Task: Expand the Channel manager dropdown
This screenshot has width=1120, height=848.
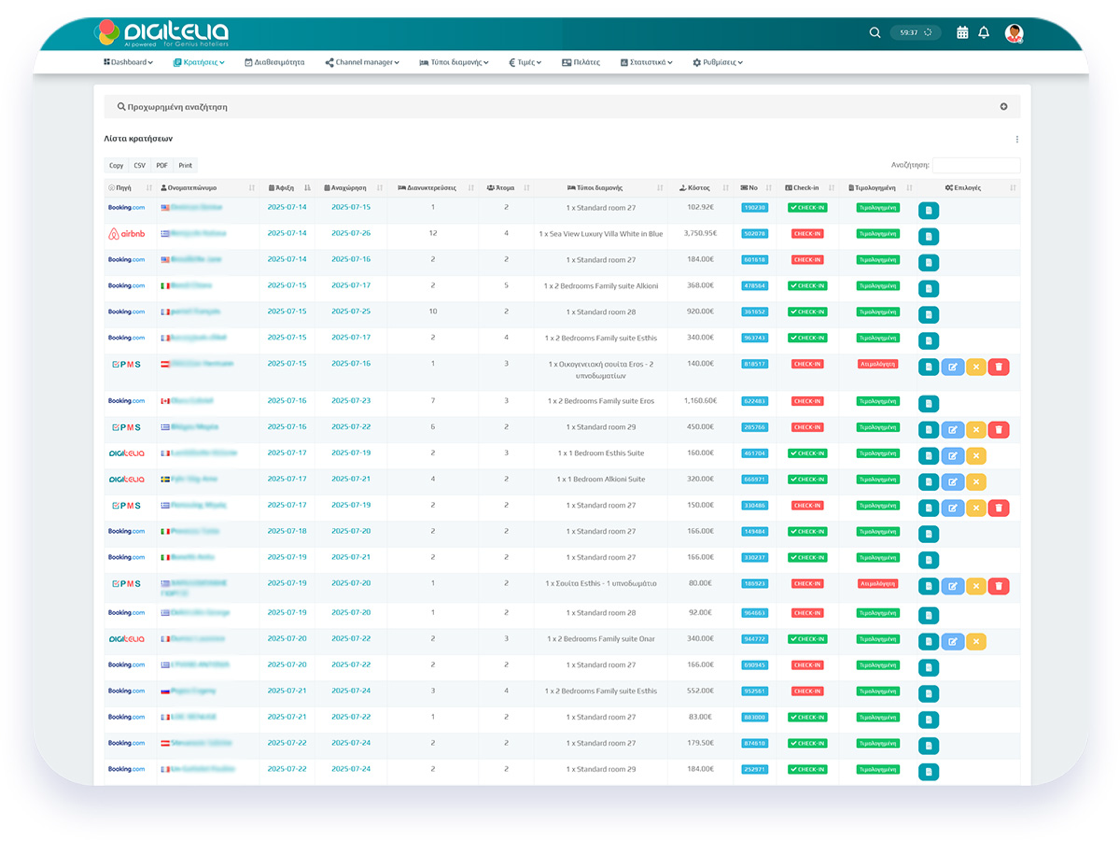Action: (362, 63)
